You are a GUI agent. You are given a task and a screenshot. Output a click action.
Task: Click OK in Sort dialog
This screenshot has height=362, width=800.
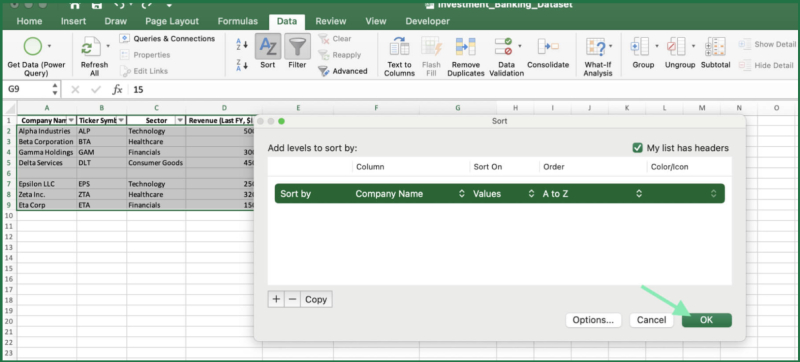707,320
